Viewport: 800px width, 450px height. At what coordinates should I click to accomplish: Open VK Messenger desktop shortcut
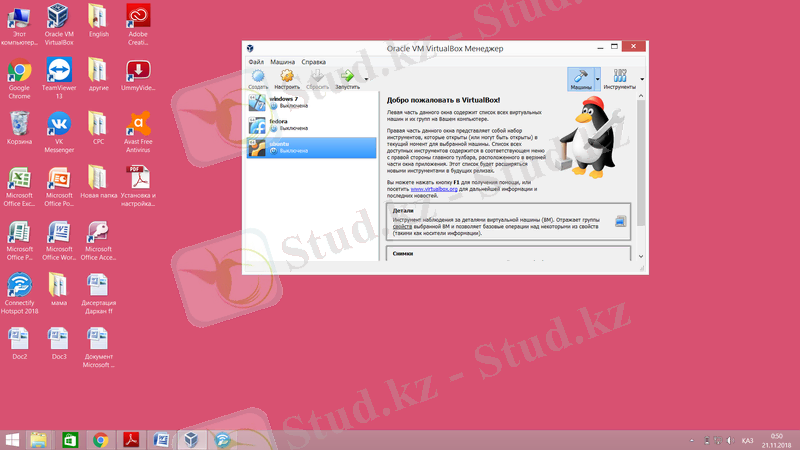[x=59, y=132]
